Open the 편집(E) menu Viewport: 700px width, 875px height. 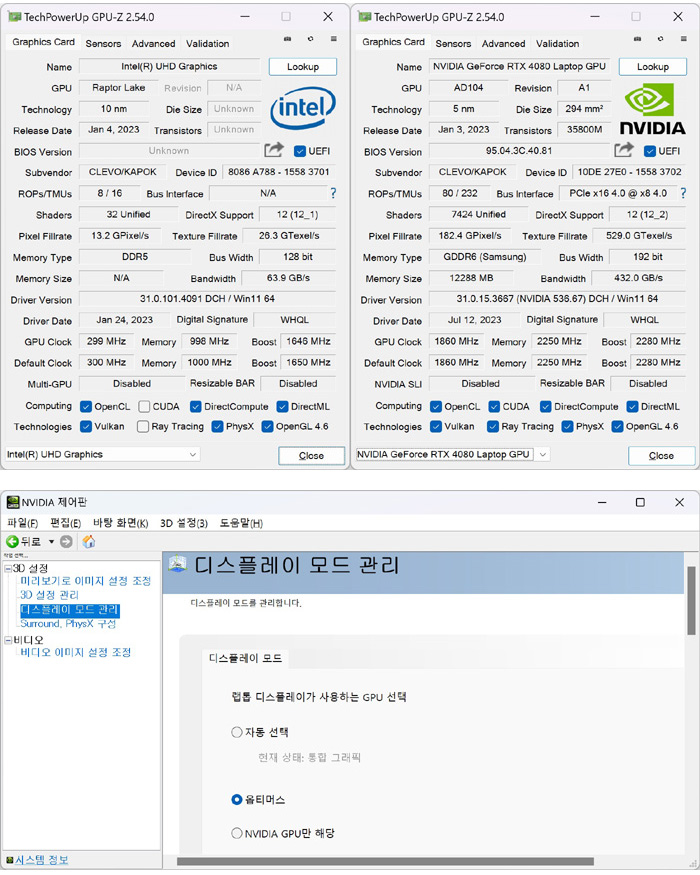(65, 523)
